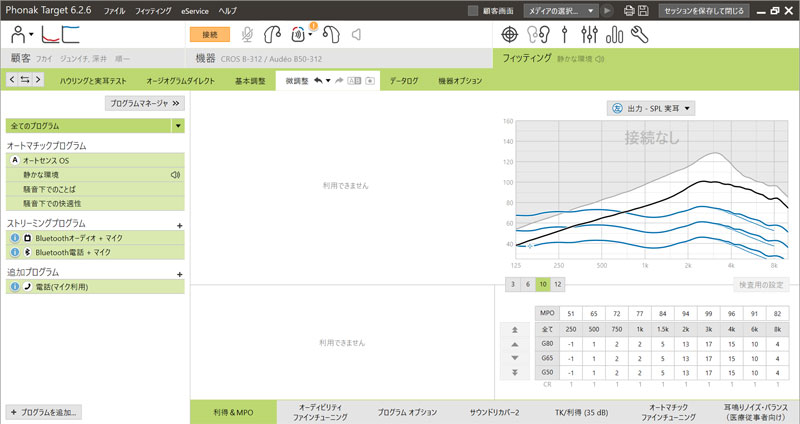The image size is (800, 424).
Task: Expand the client icon dropdown arrow
Action: (31, 35)
